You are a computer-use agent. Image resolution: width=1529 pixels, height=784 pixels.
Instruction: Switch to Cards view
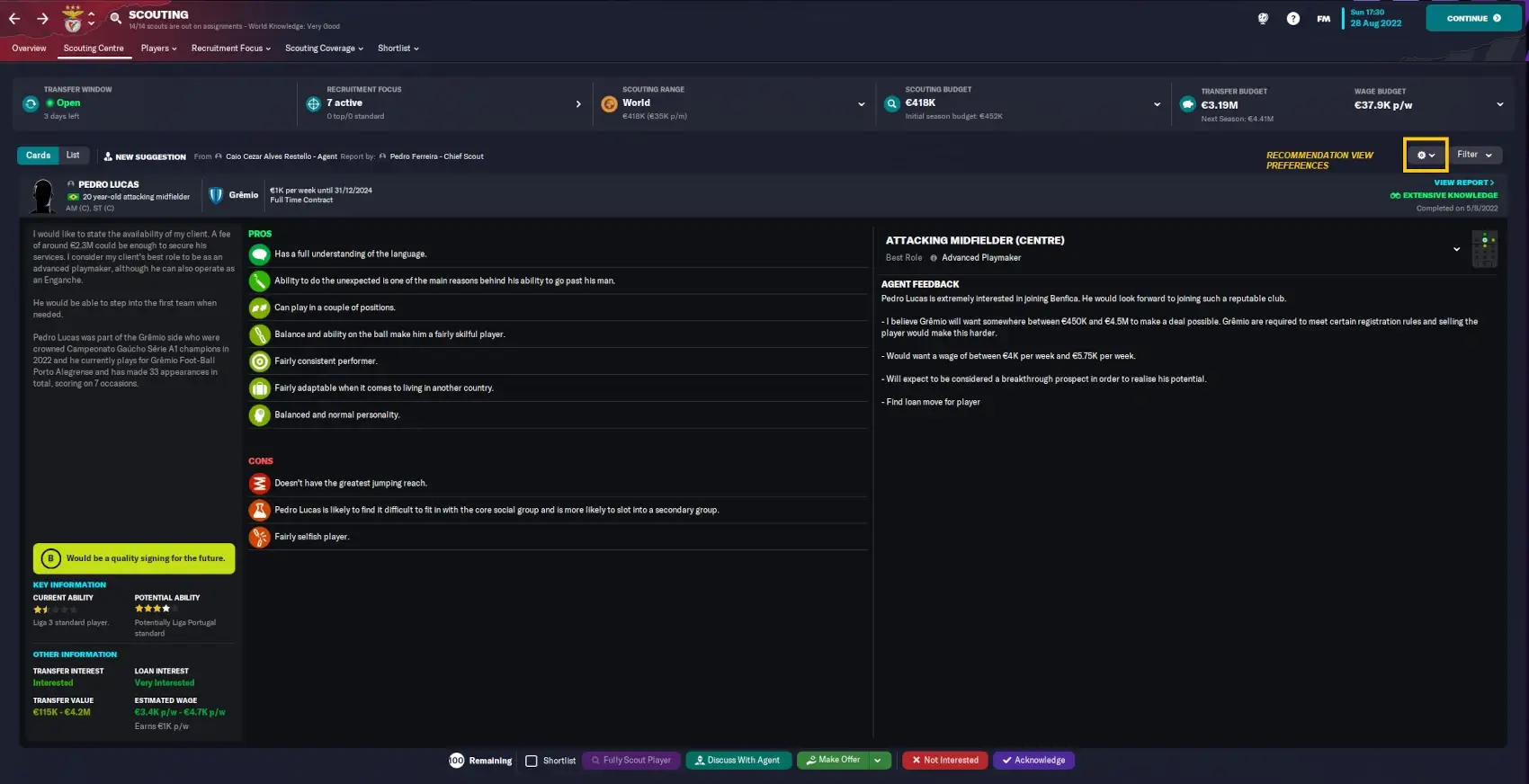point(38,156)
